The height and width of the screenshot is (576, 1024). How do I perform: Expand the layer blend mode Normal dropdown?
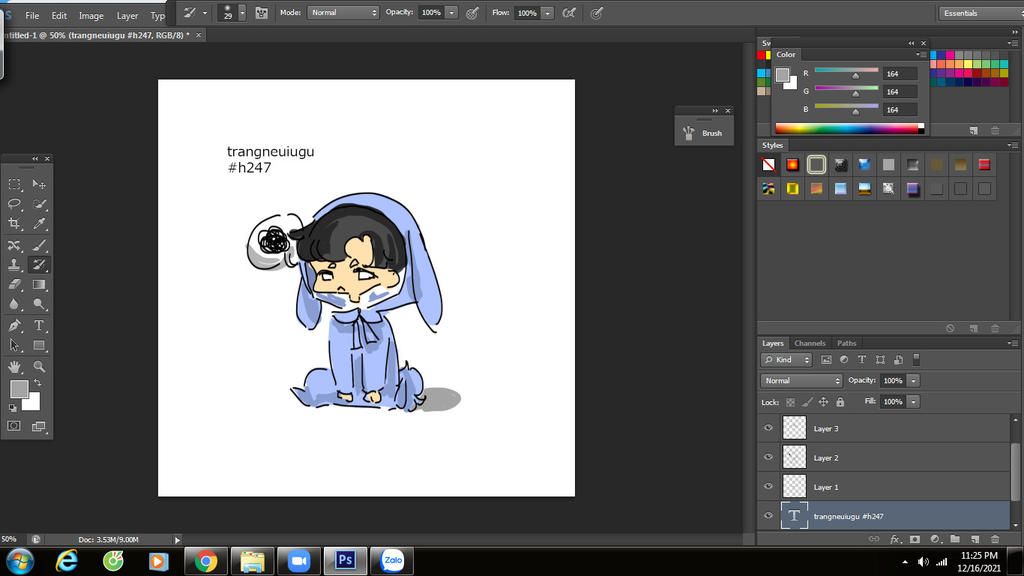[x=802, y=381]
